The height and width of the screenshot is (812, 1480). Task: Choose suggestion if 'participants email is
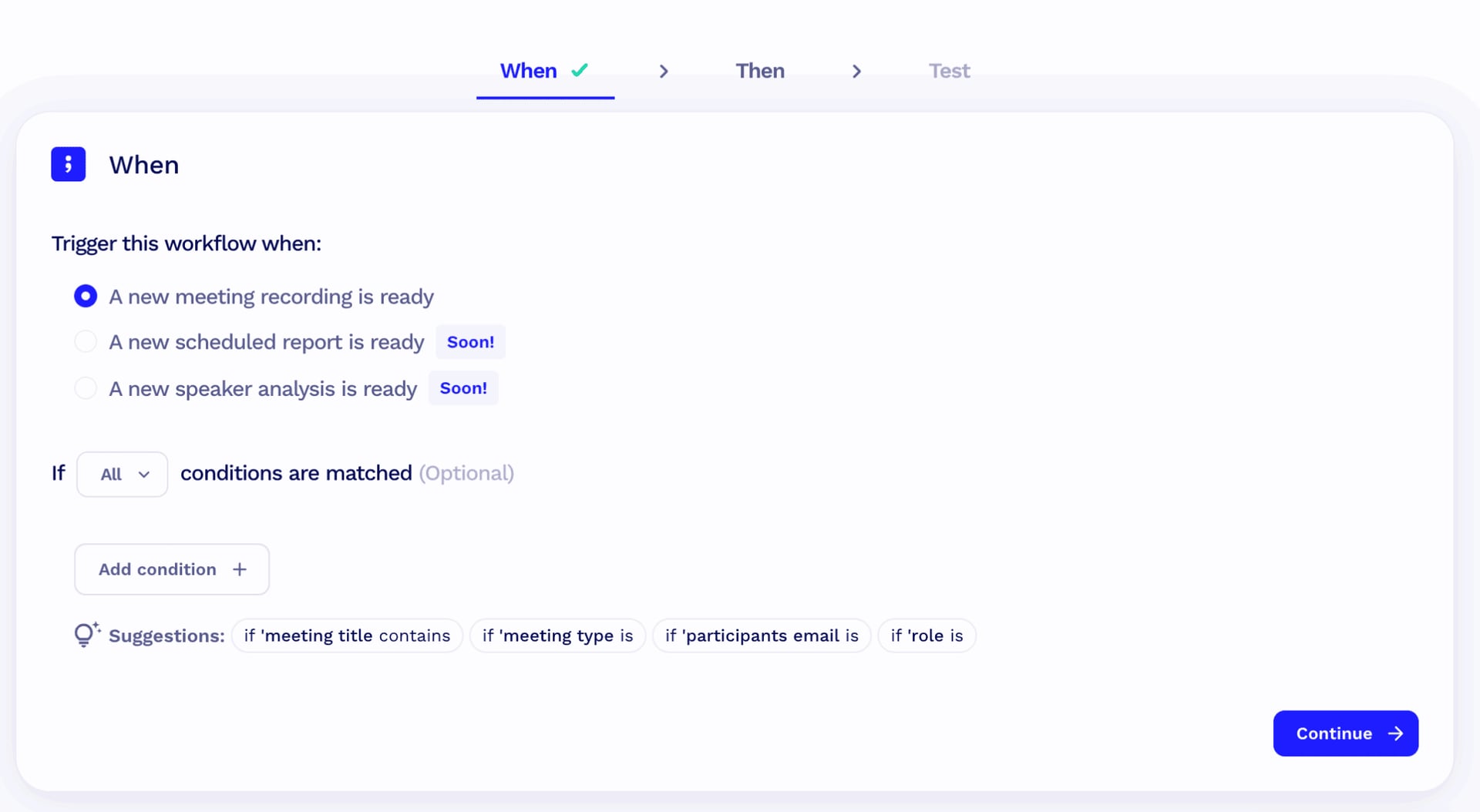762,636
